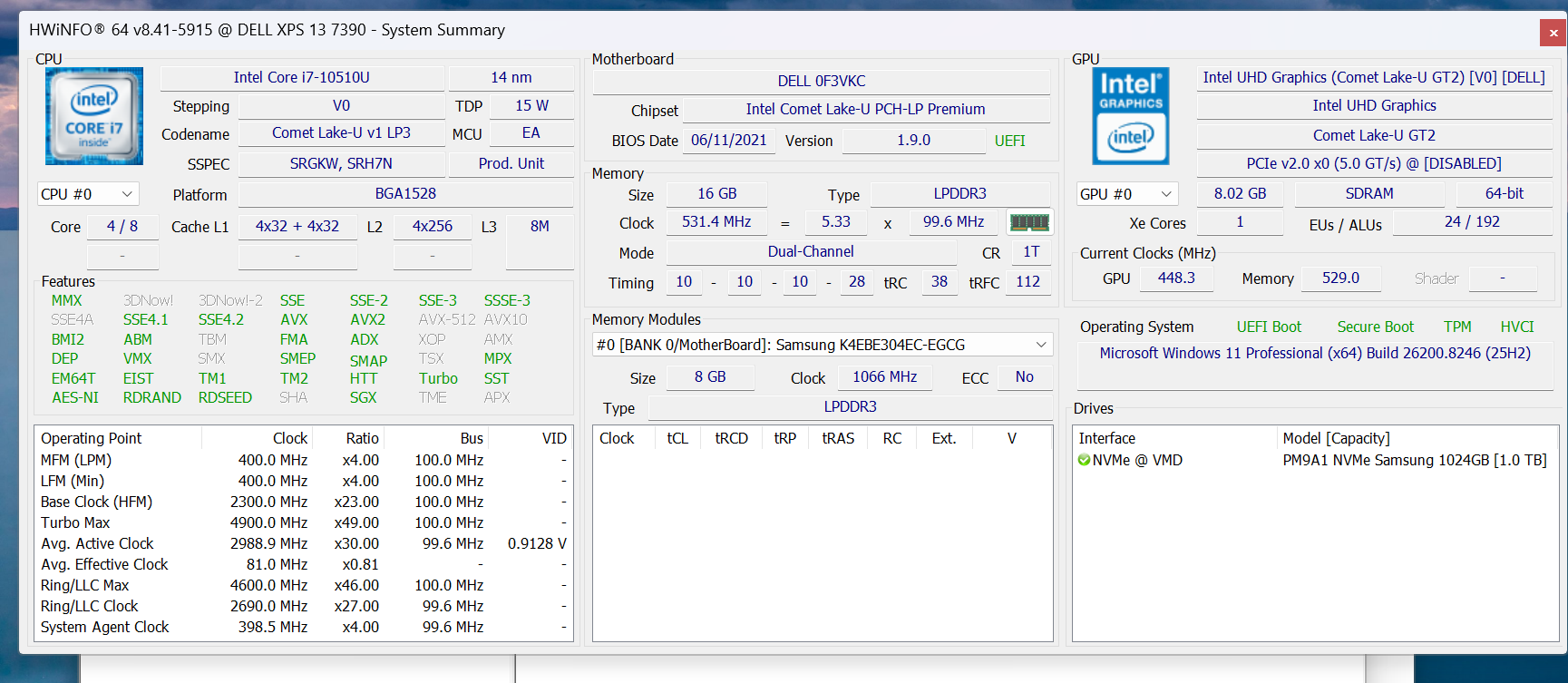
Task: Close the HWiNFO System Summary window
Action: click(x=1553, y=33)
